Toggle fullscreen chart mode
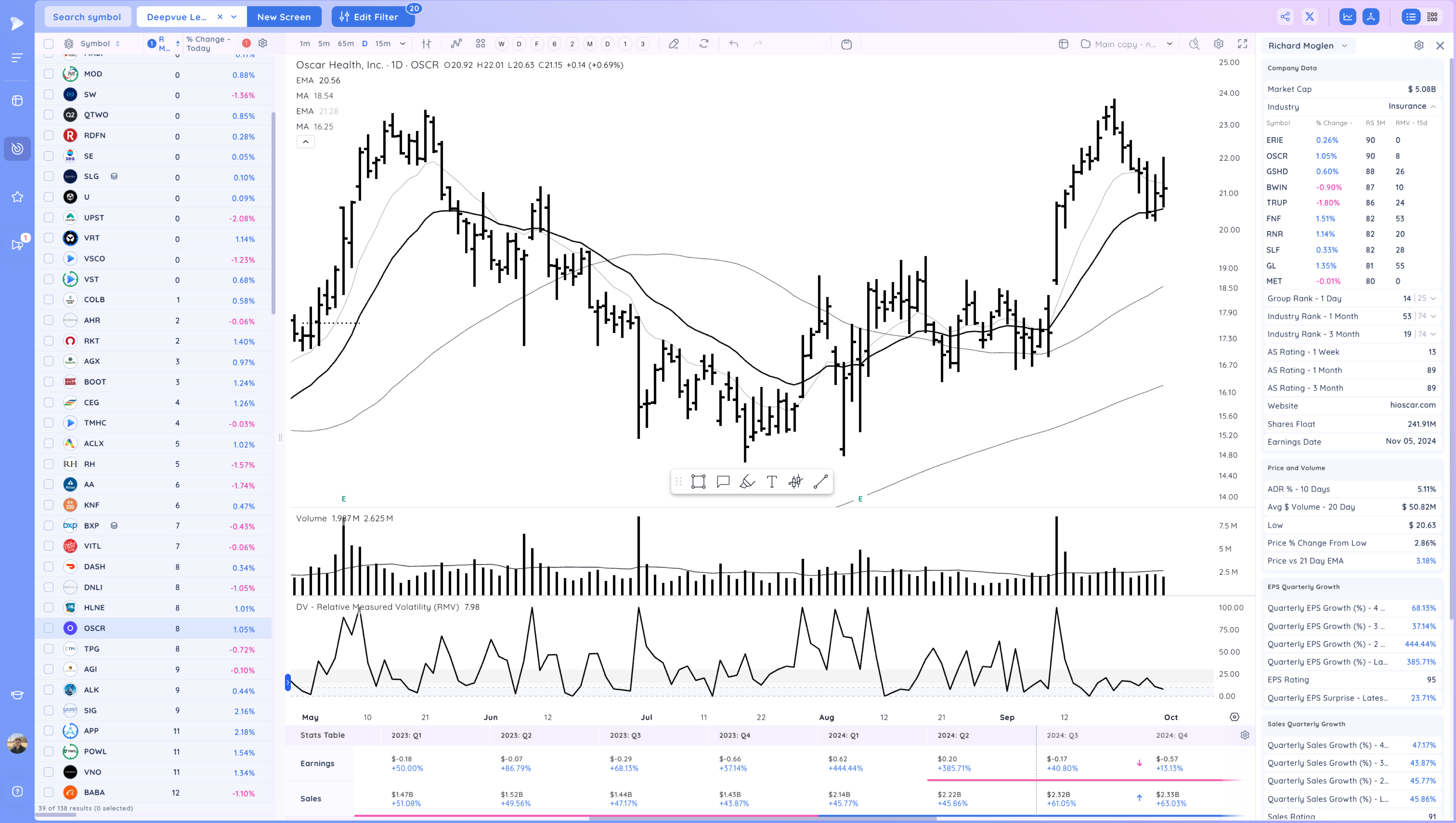1456x823 pixels. click(x=1242, y=44)
